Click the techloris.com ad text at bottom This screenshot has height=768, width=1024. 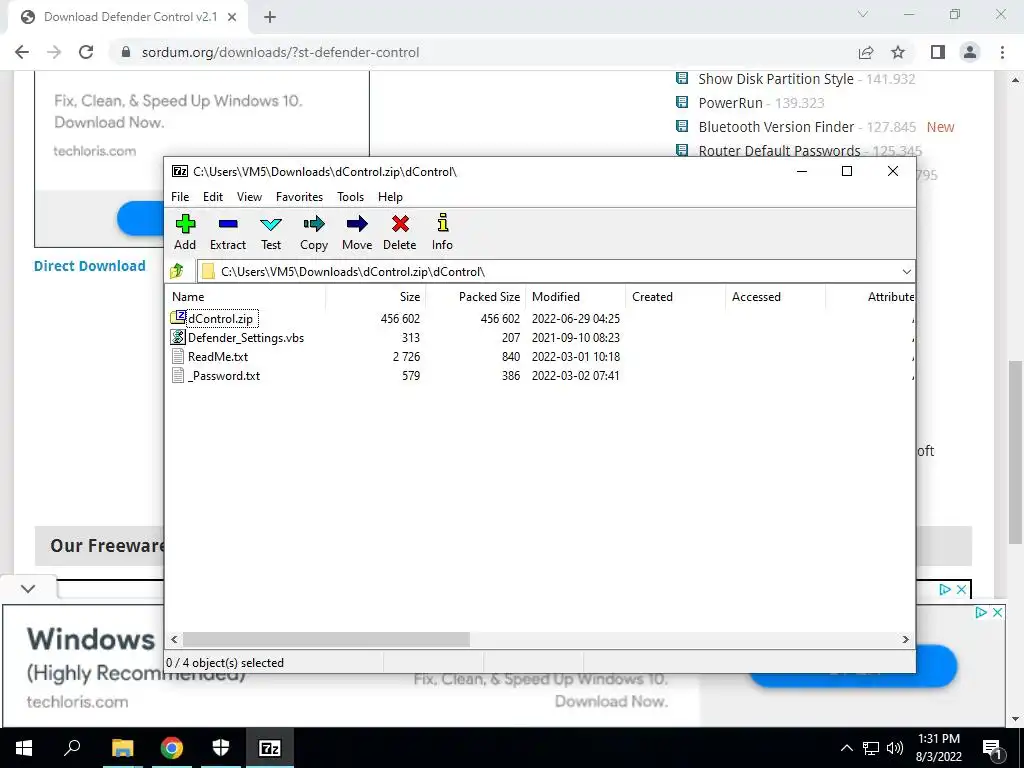pos(77,702)
